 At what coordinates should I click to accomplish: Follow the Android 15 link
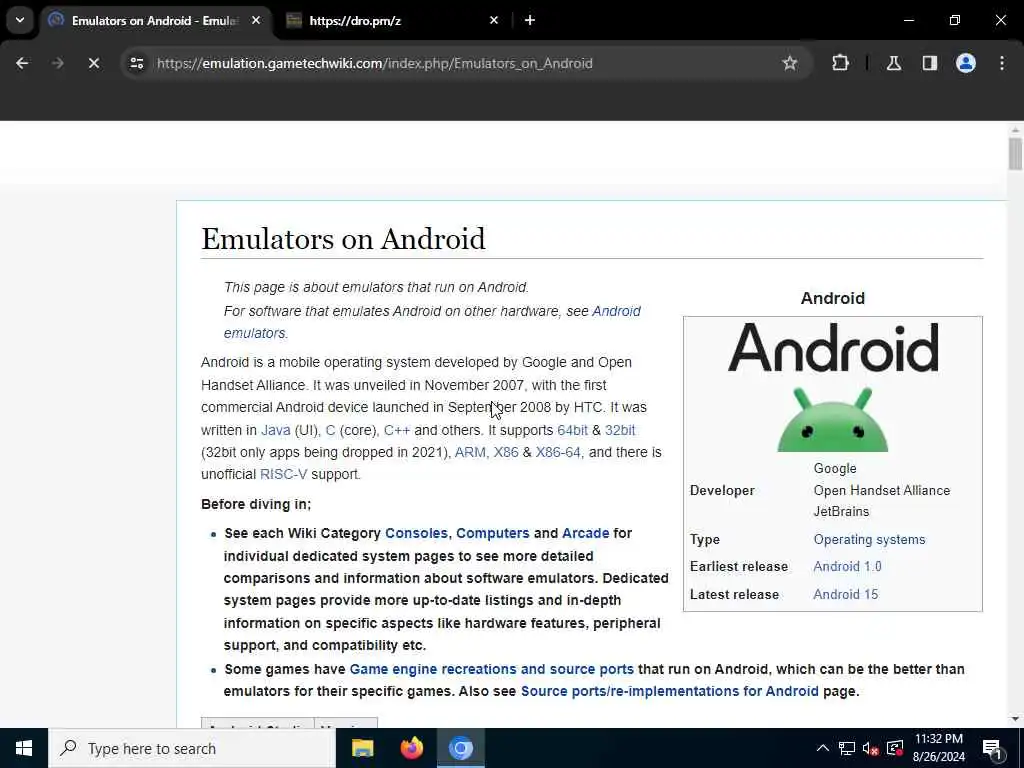846,595
